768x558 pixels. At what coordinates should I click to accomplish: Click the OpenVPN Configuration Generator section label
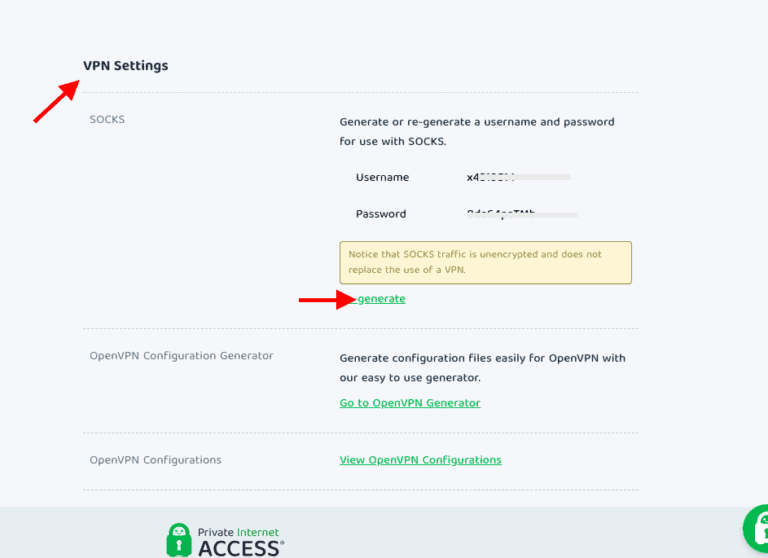(x=181, y=356)
